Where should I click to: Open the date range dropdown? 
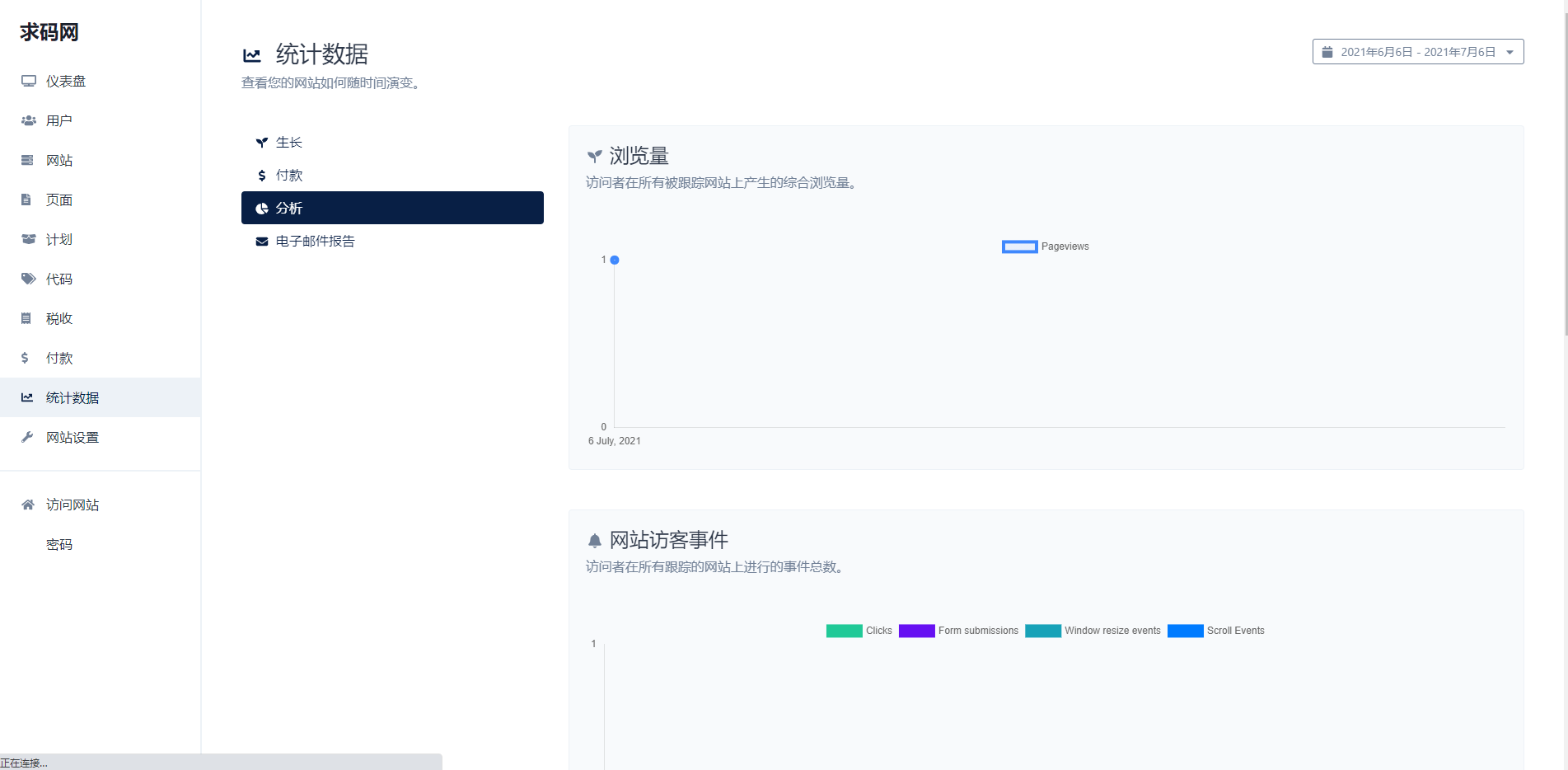1418,52
